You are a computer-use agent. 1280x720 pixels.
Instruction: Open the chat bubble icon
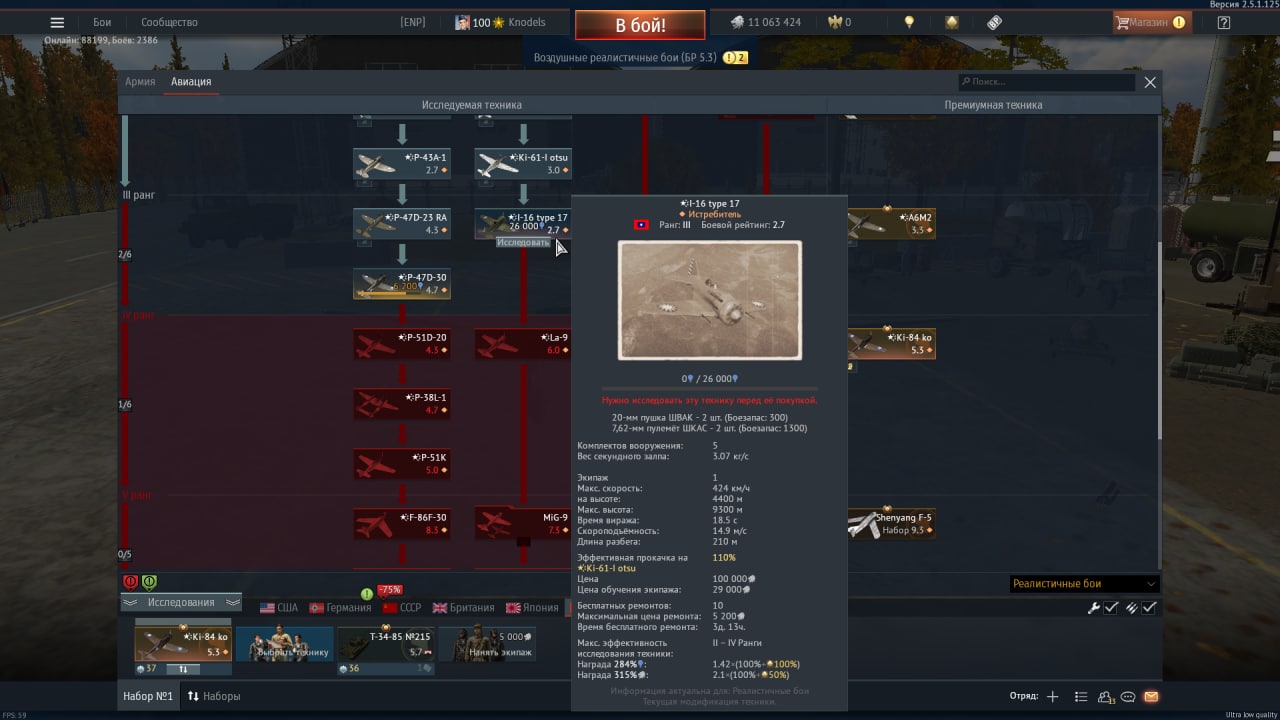[x=1128, y=696]
